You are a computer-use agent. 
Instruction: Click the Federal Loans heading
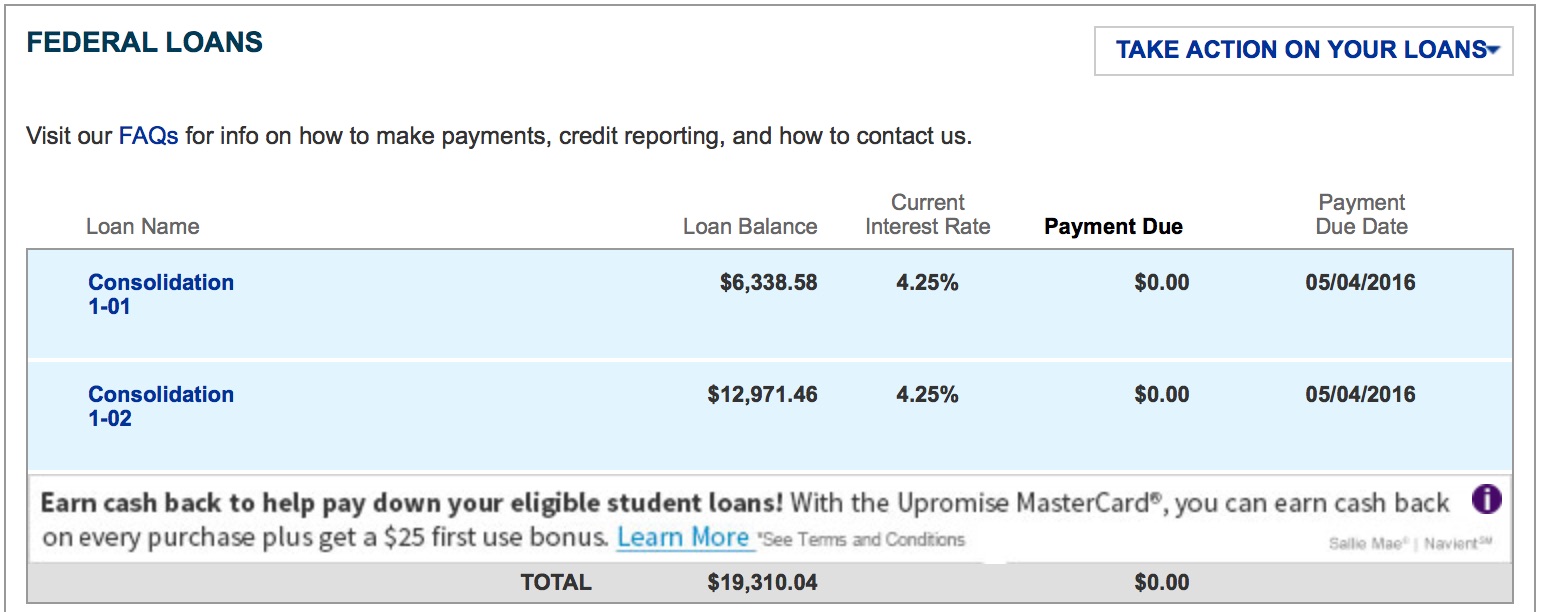(144, 42)
